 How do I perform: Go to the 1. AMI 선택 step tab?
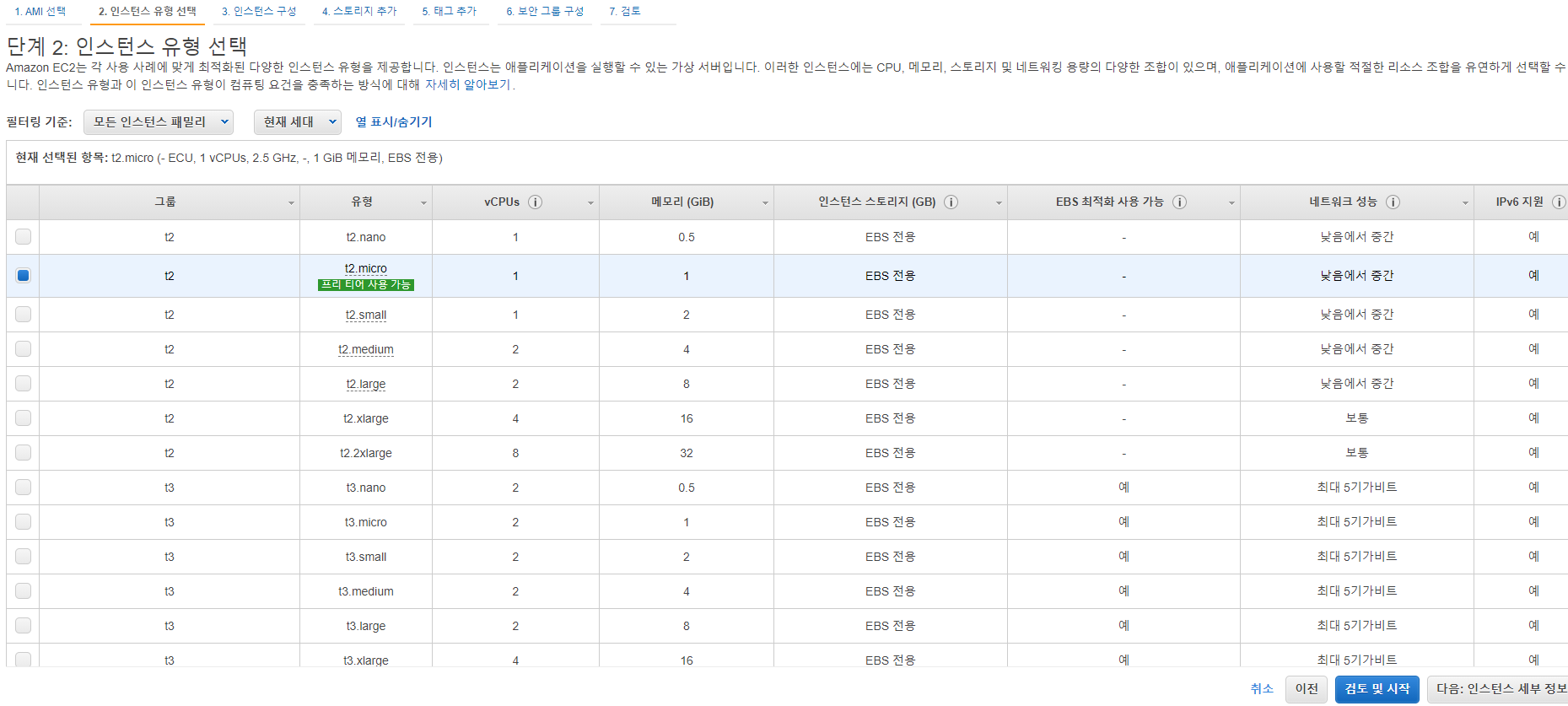click(40, 11)
